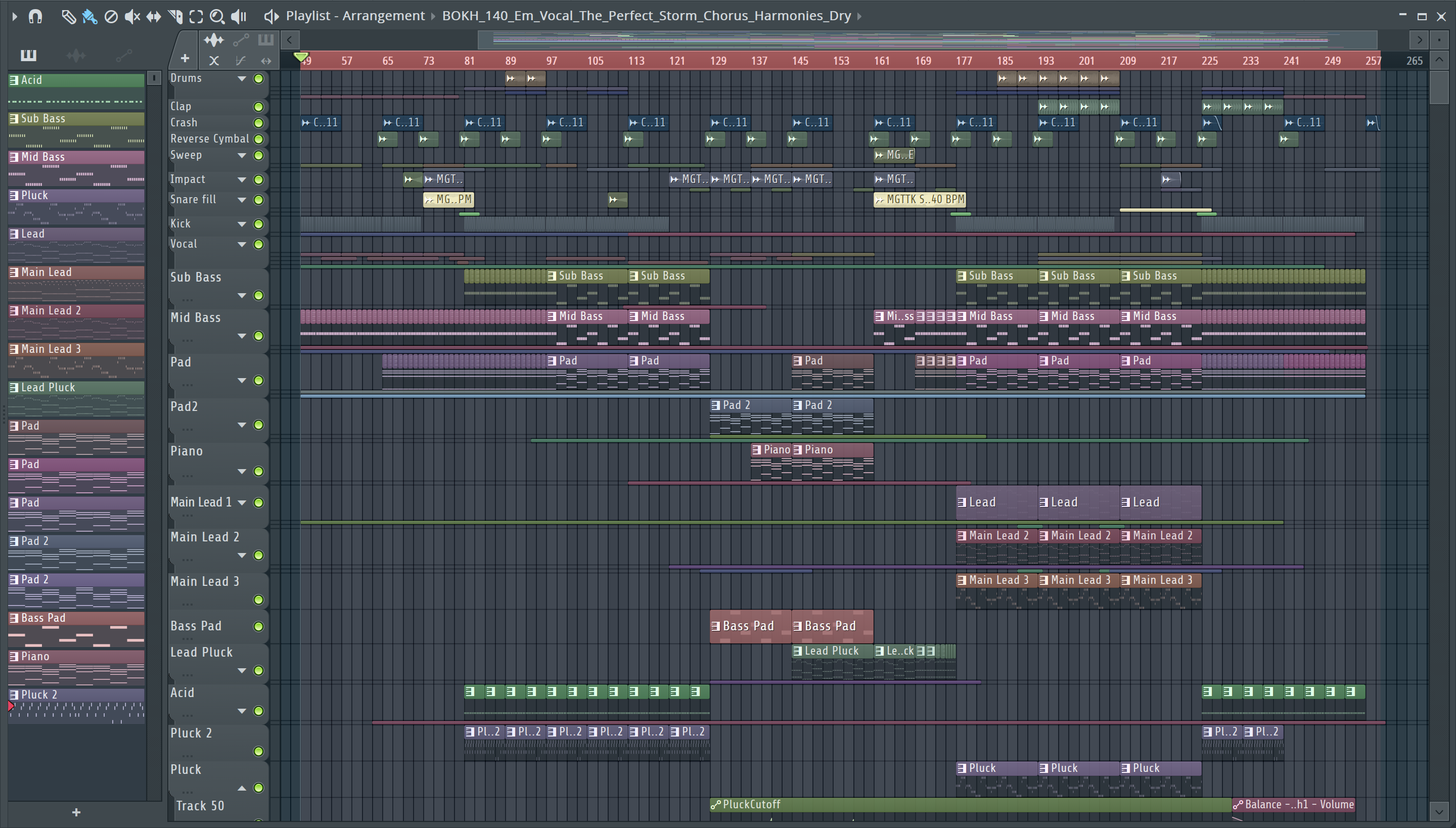Expand the Sub Bass track arrow
Viewport: 1456px width, 828px height.
(x=242, y=295)
